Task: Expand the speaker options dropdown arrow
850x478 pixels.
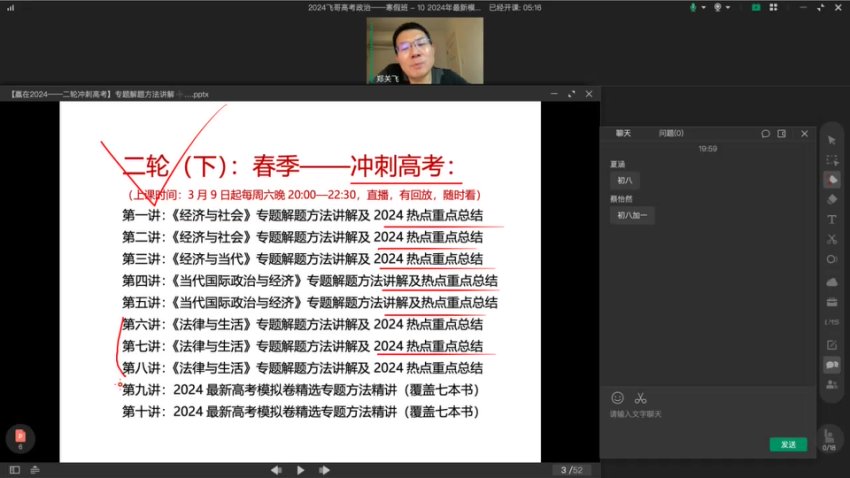Action: [x=728, y=7]
